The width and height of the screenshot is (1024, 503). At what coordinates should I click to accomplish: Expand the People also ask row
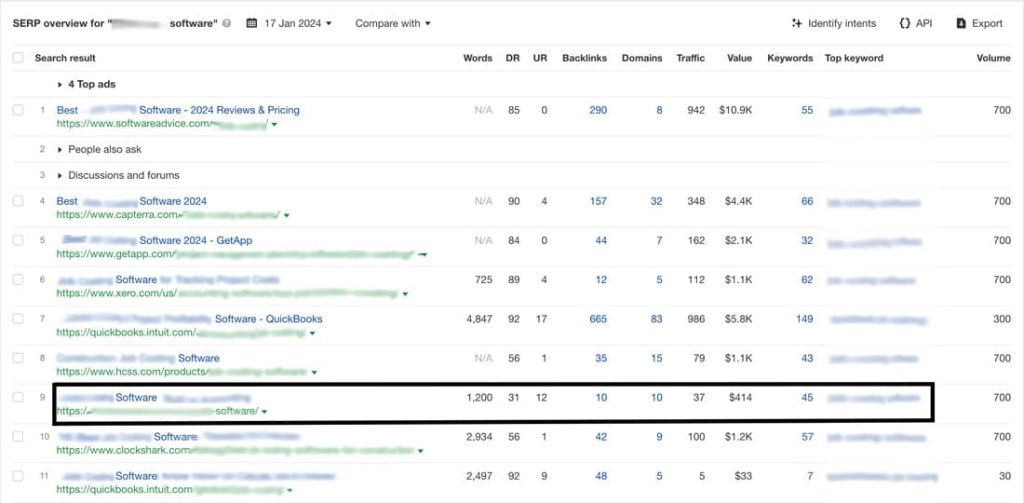(60, 149)
